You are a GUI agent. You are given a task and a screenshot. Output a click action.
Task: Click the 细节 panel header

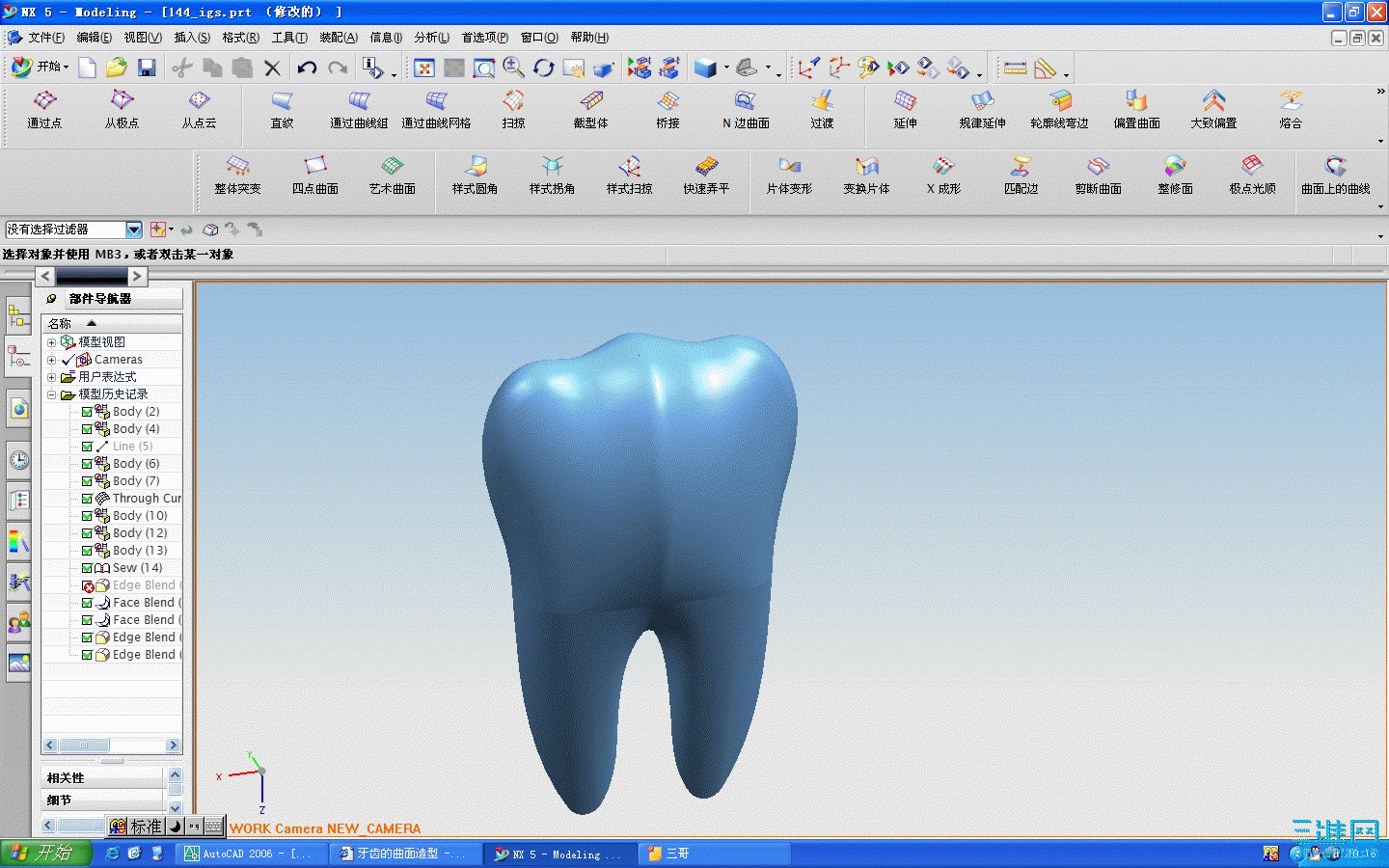(x=103, y=800)
